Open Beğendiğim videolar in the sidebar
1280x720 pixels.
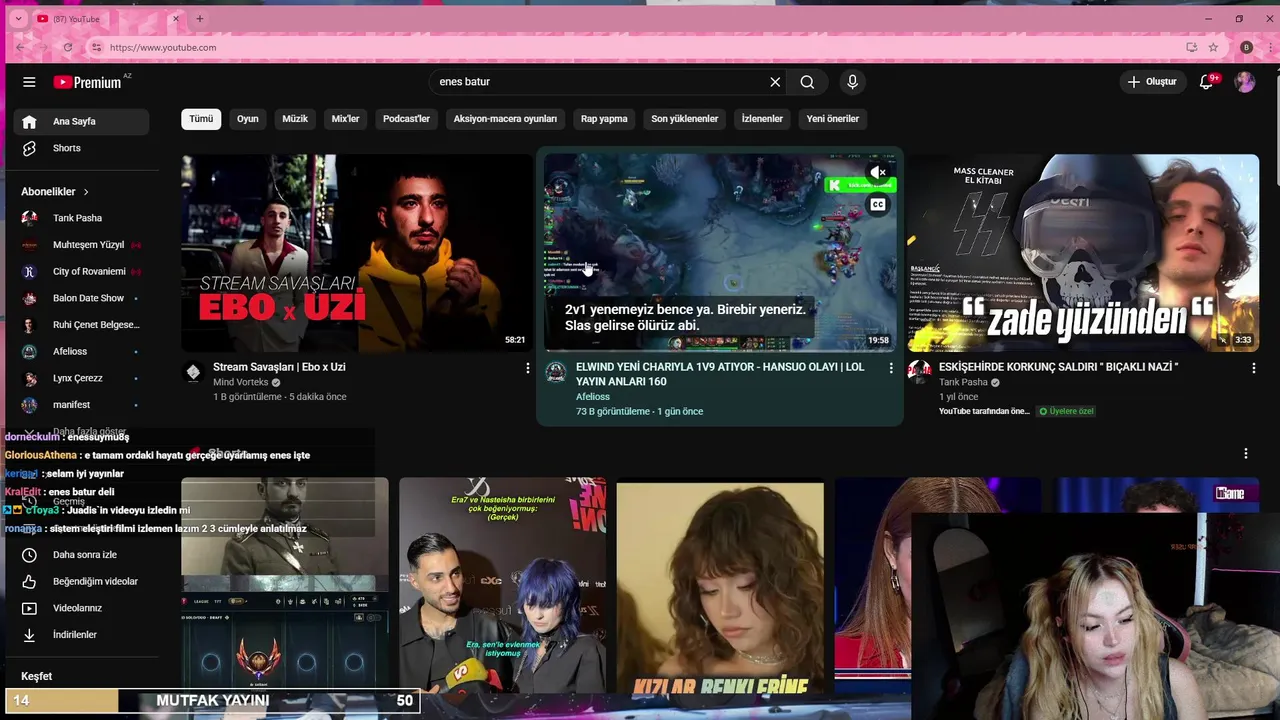[x=81, y=581]
